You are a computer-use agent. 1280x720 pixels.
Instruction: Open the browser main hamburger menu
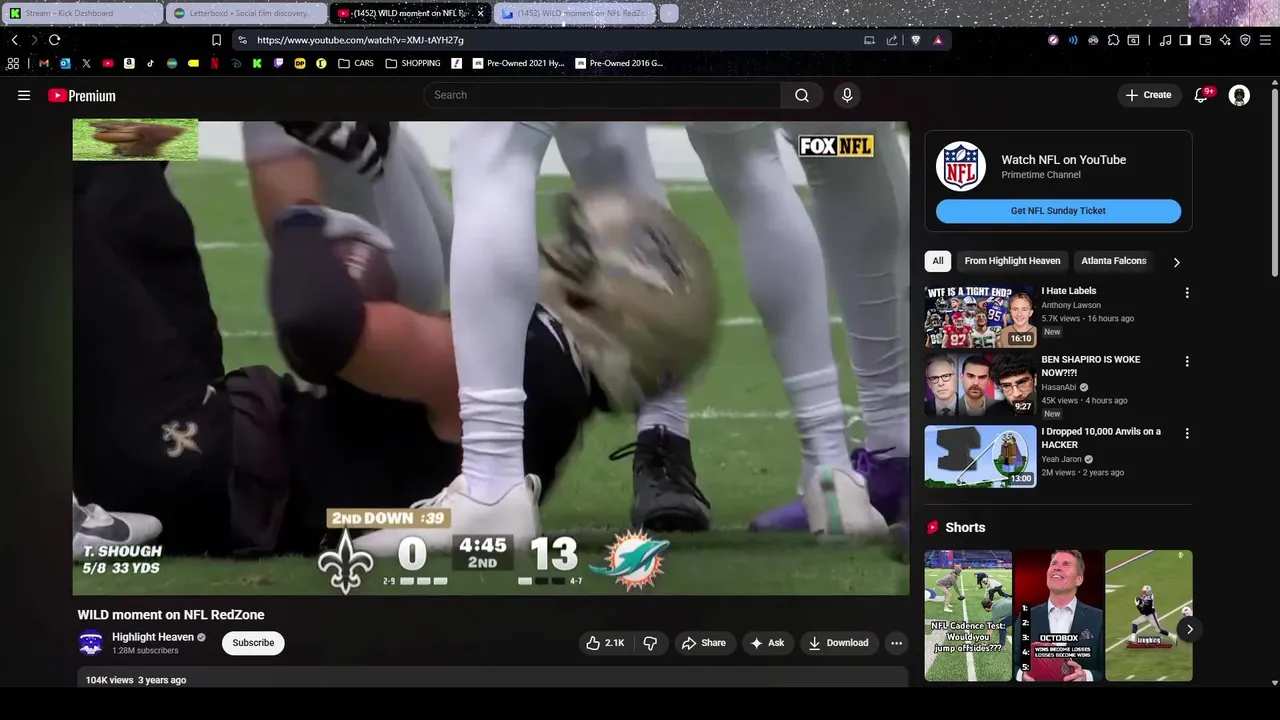coord(1267,40)
